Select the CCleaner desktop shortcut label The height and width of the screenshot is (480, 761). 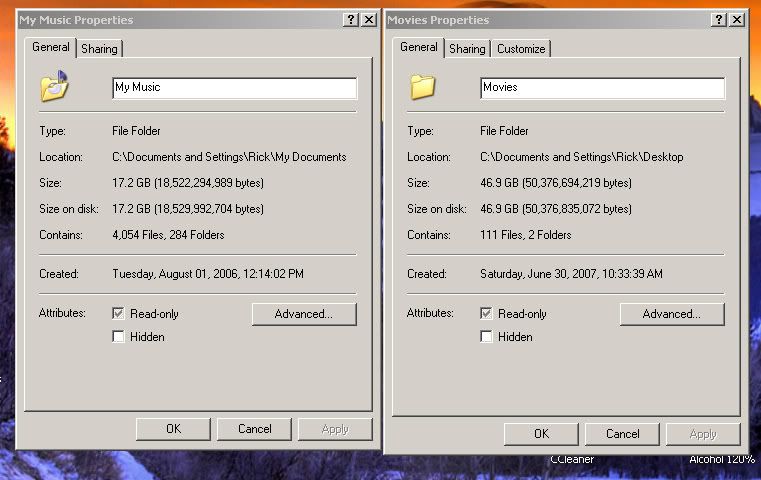coord(572,459)
